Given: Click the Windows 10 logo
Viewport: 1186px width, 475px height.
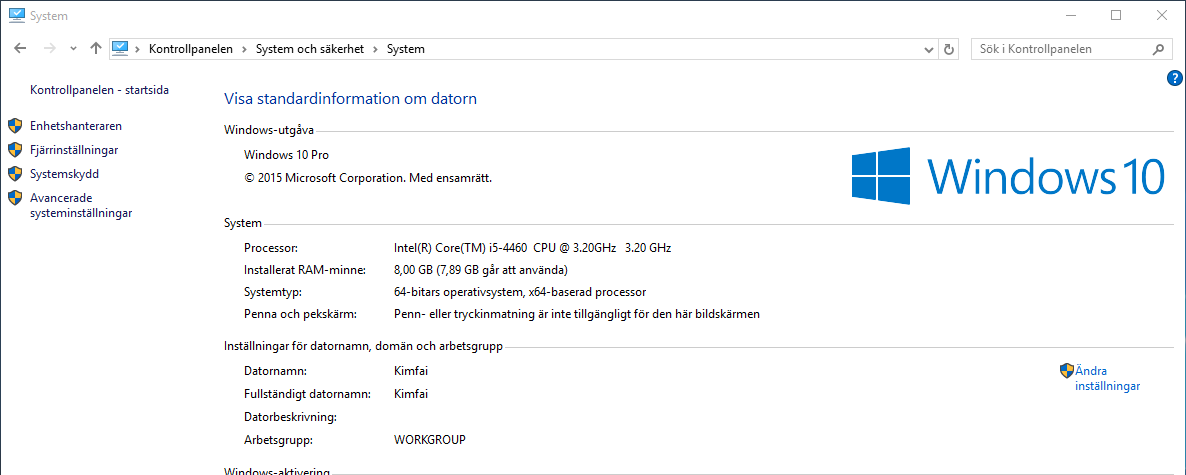Looking at the screenshot, I should [x=1007, y=175].
